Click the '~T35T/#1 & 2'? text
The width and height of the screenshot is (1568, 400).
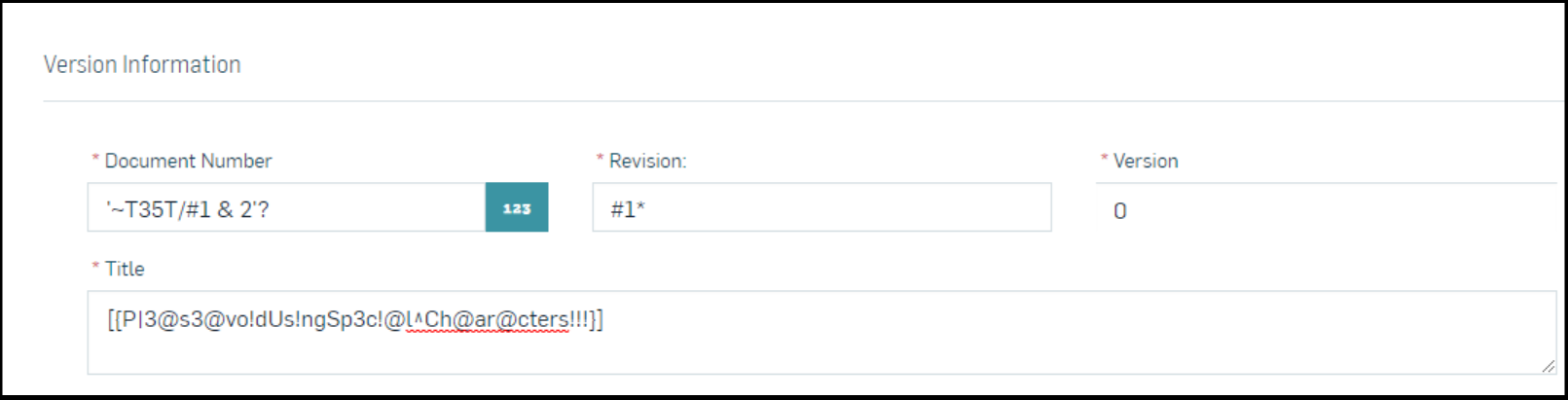[188, 210]
